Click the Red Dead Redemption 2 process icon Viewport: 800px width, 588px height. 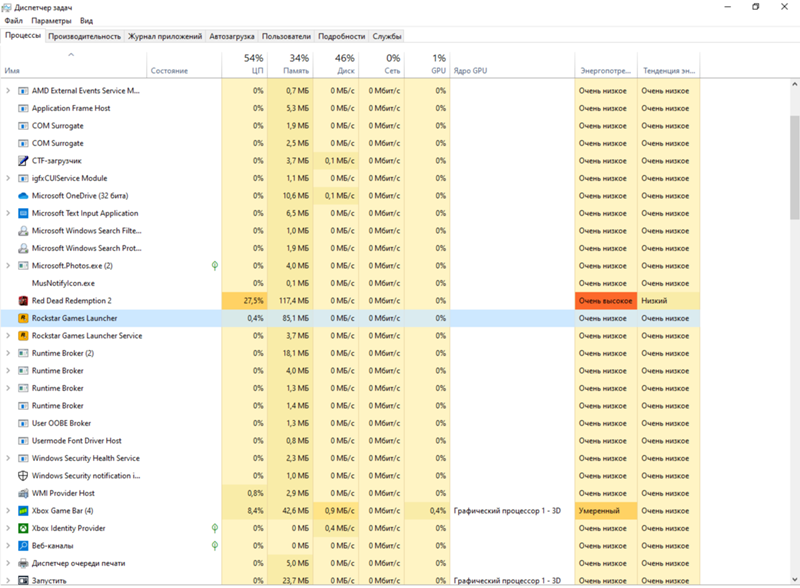coord(23,301)
